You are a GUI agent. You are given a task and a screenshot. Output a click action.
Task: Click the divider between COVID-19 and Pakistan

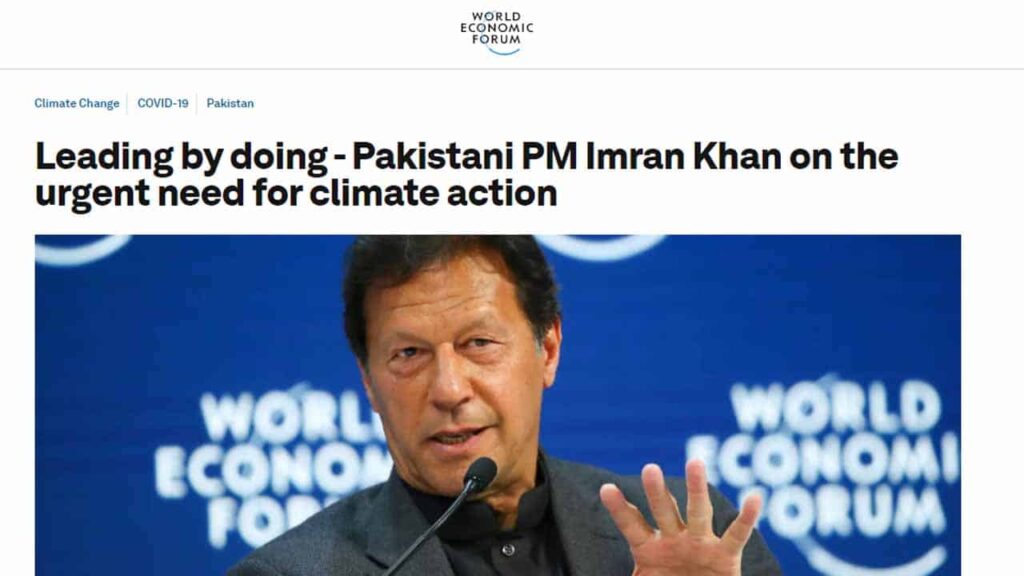point(197,103)
